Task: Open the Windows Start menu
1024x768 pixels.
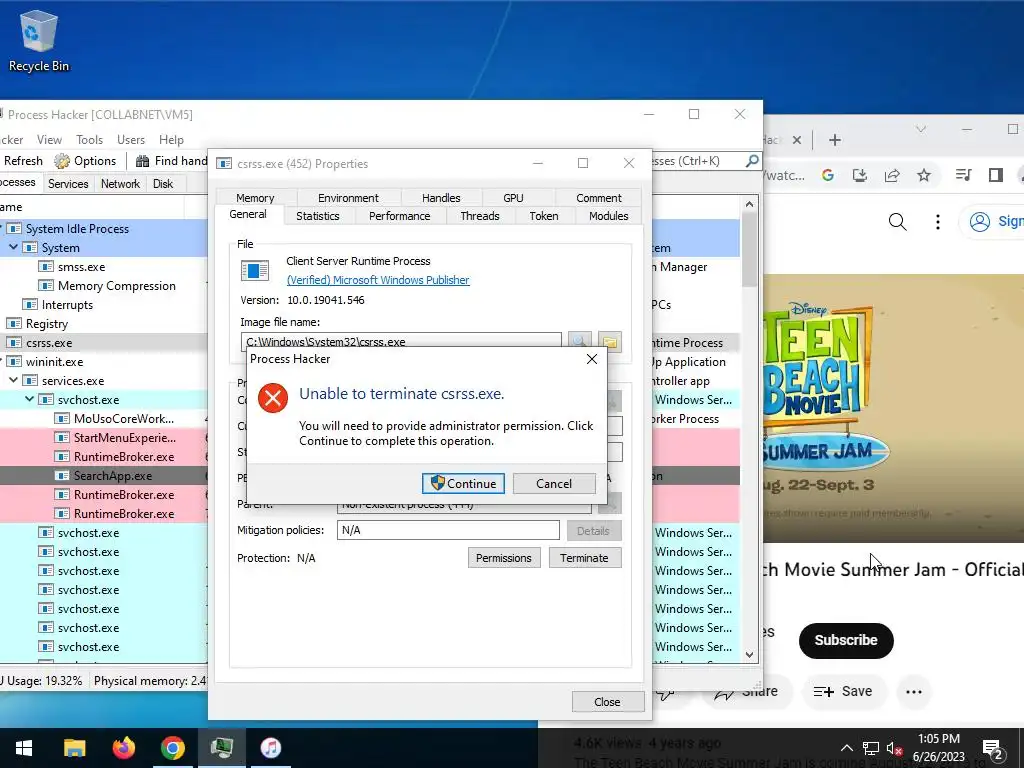Action: (x=24, y=748)
